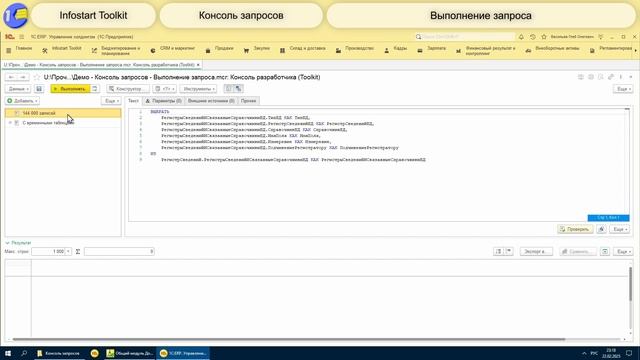Go back with the left arrow navigation button

coord(11,77)
